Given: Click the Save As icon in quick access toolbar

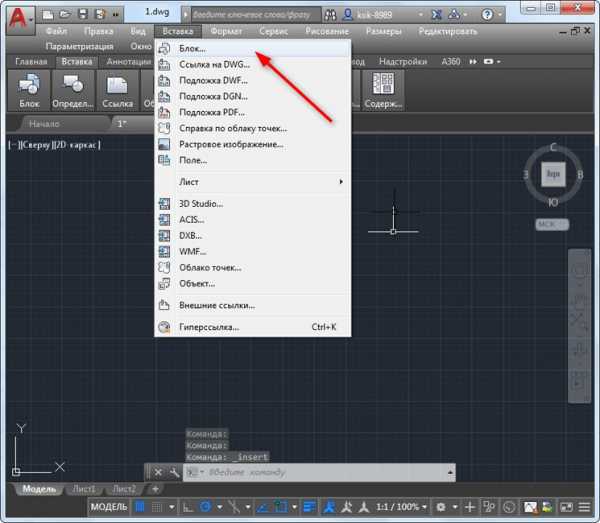Looking at the screenshot, I should coord(100,15).
